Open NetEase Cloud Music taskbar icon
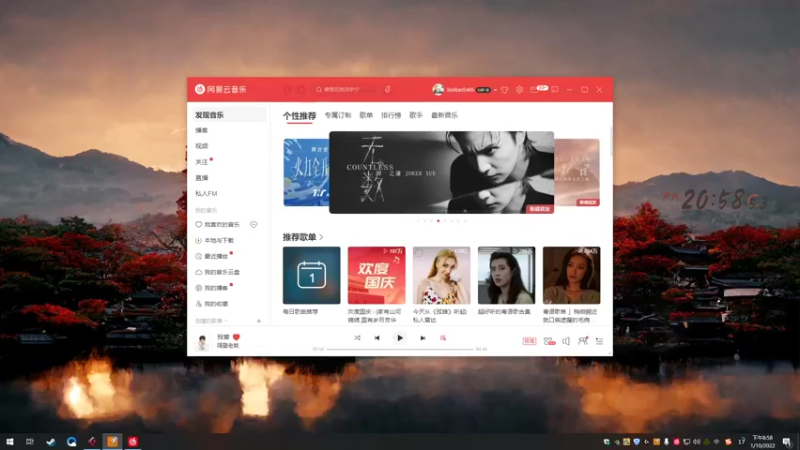Image resolution: width=800 pixels, height=450 pixels. coord(133,442)
